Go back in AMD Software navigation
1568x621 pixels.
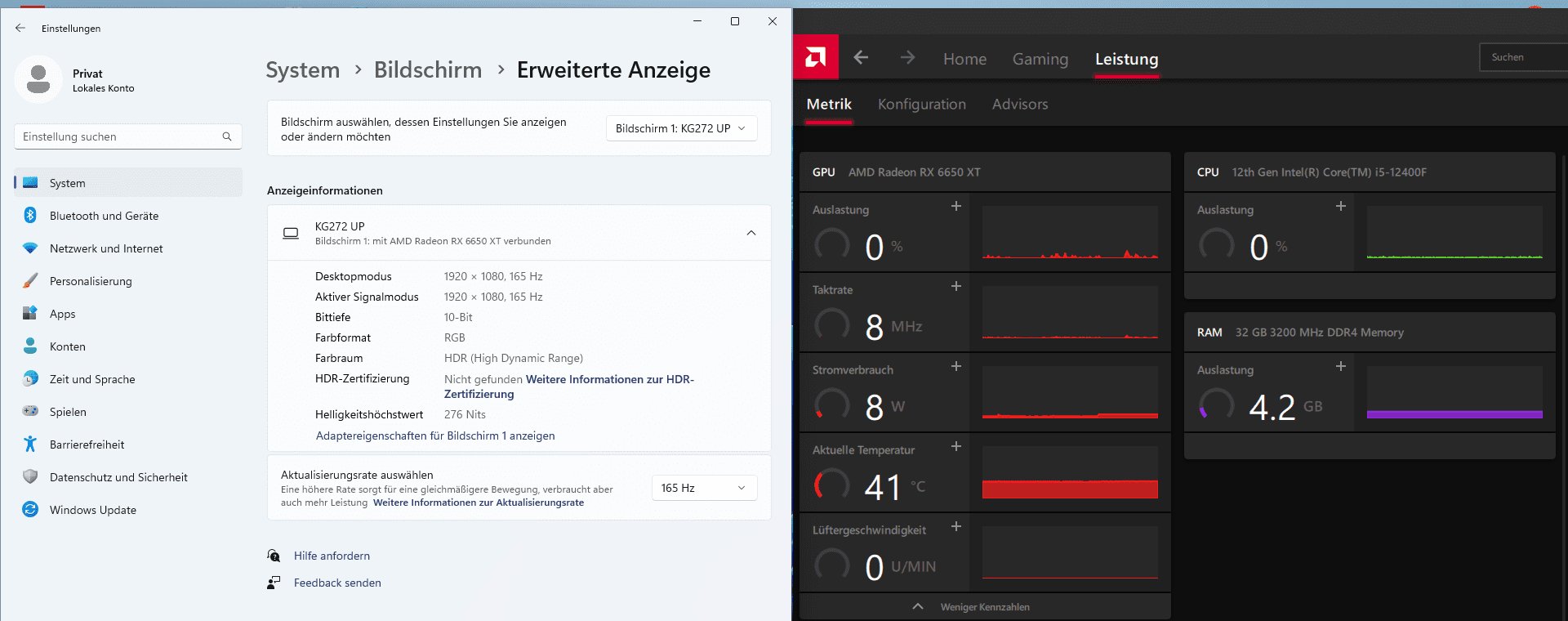(x=861, y=57)
